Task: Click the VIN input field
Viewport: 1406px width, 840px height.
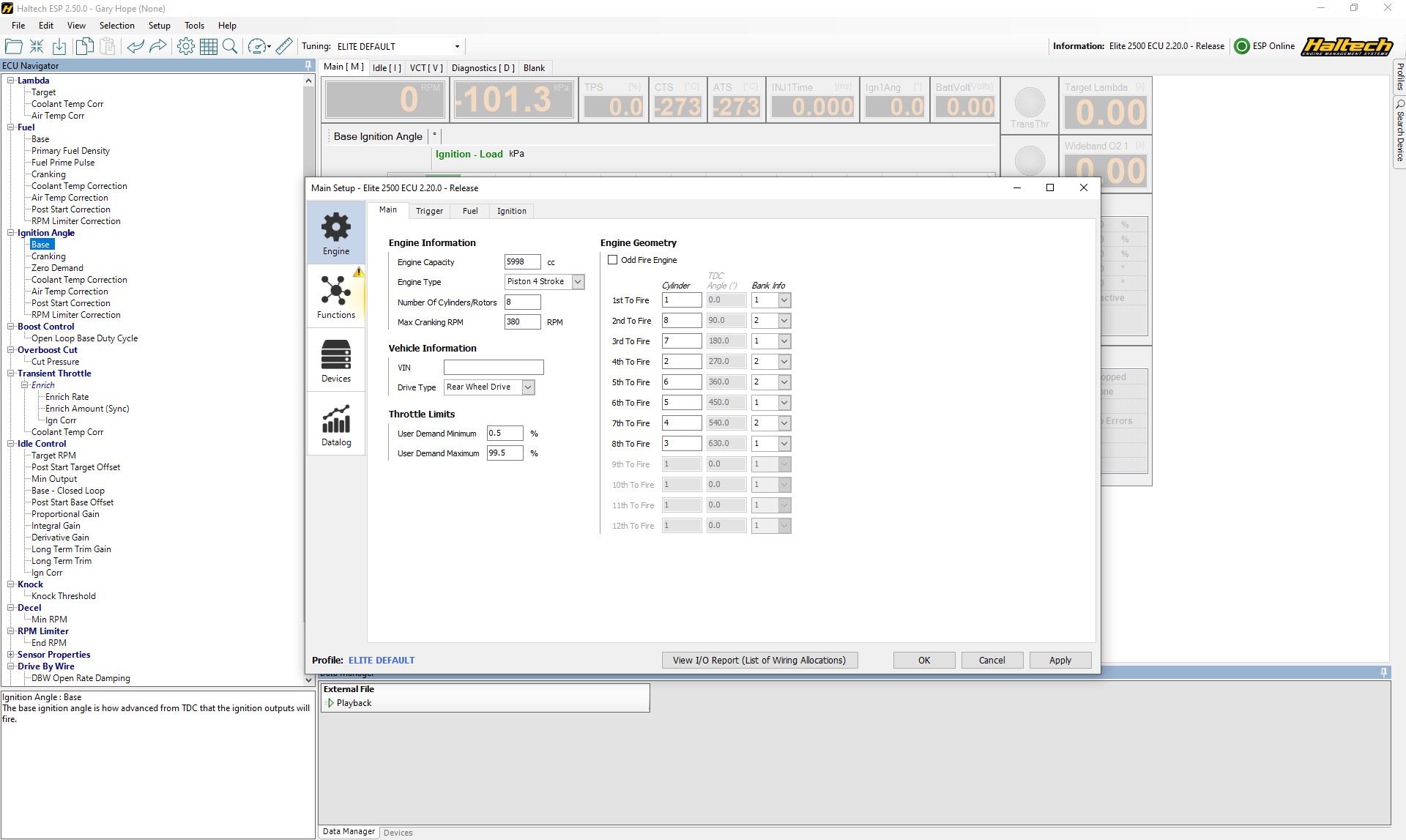Action: (494, 367)
